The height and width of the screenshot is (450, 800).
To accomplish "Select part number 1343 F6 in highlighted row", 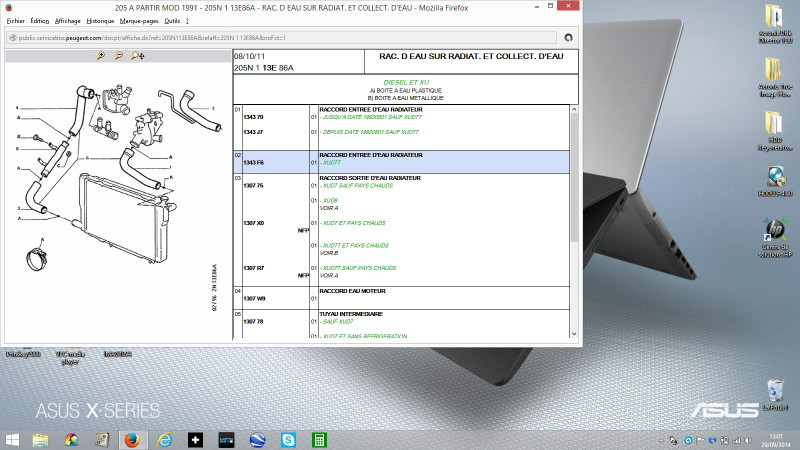I will pos(253,162).
